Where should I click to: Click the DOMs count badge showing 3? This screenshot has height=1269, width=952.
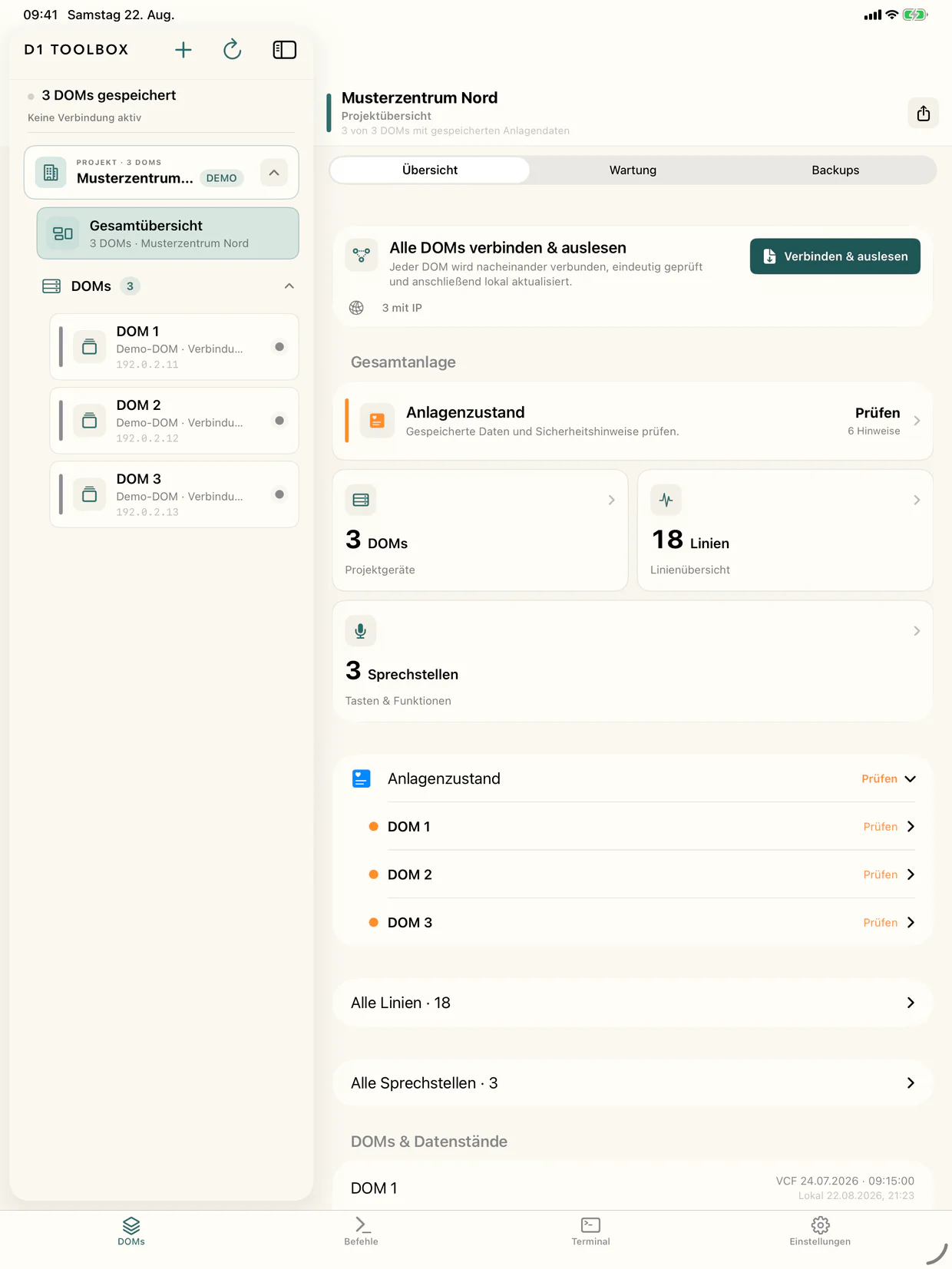tap(130, 286)
